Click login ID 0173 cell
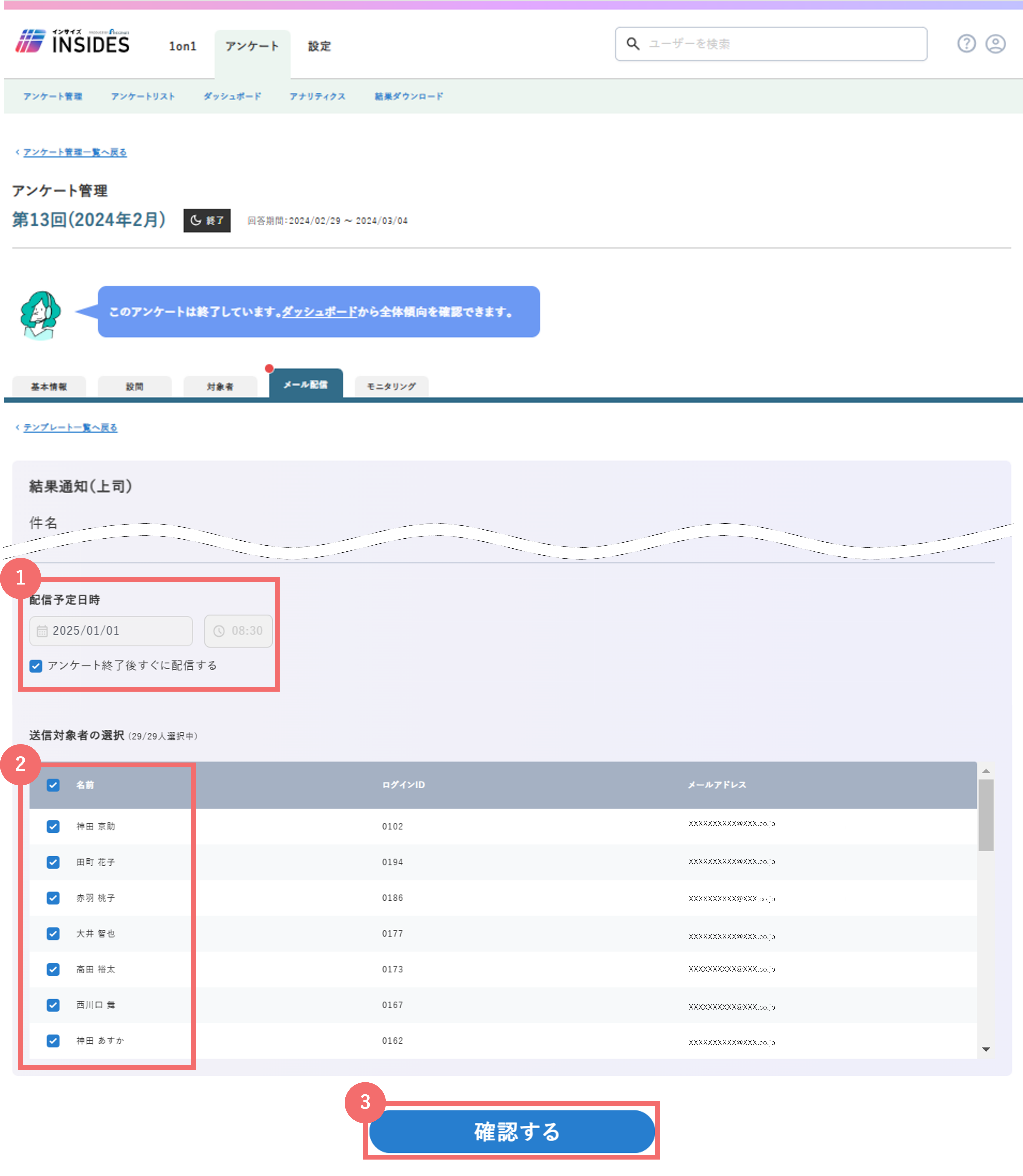This screenshot has width=1023, height=1176. [393, 970]
